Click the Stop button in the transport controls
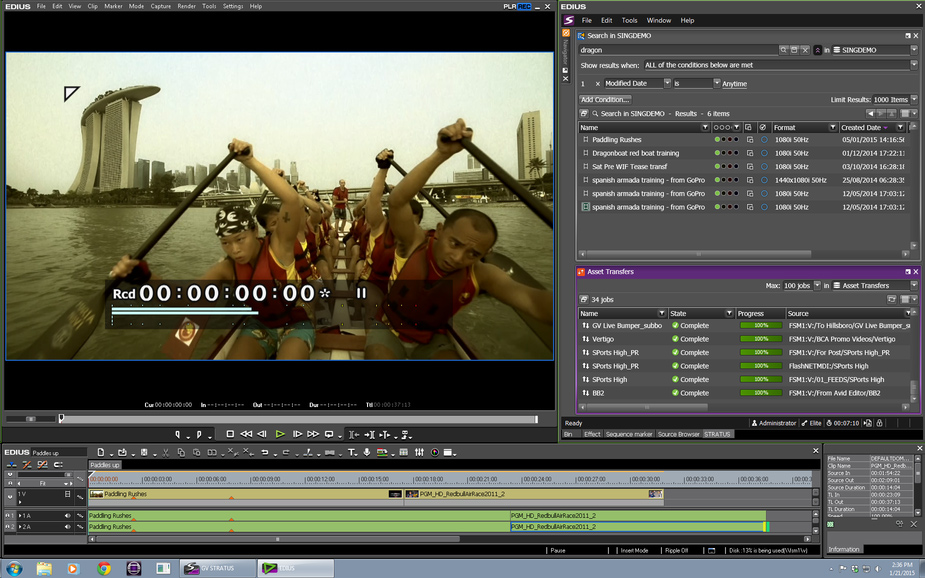 (x=230, y=434)
